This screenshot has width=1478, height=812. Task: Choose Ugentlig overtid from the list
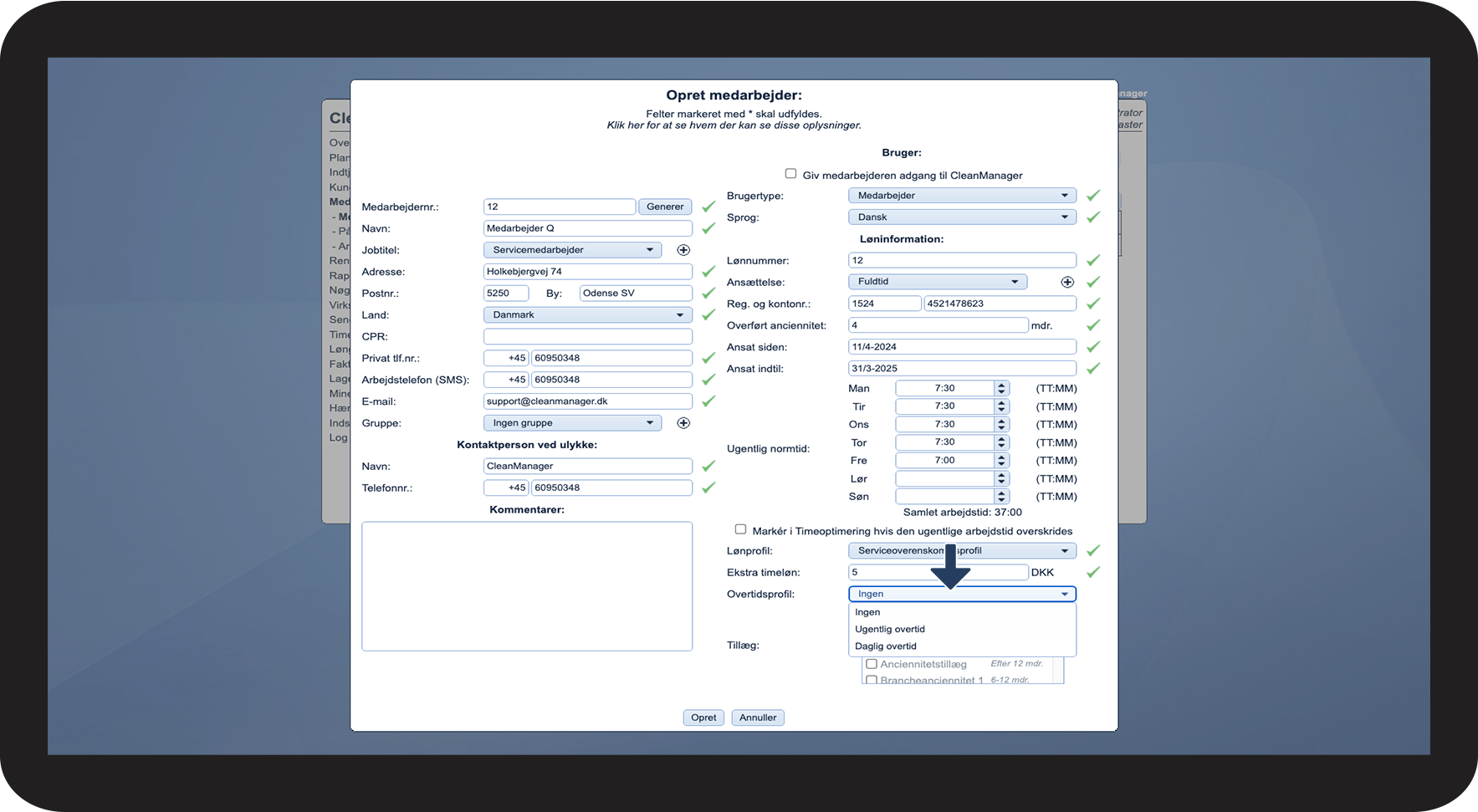coord(962,629)
